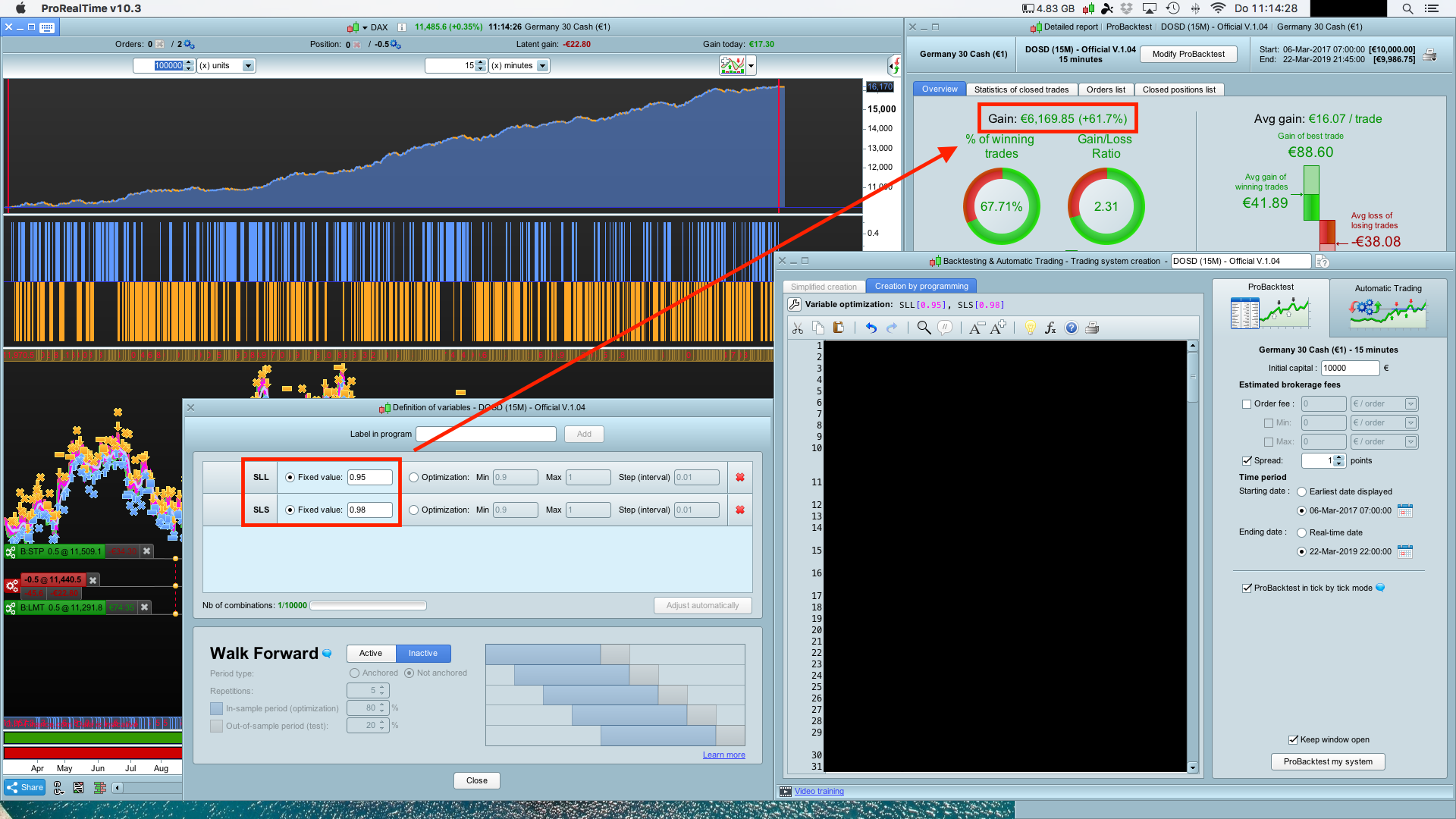This screenshot has width=1456, height=819.
Task: Expand the units dropdown in chart toolbar
Action: pyautogui.click(x=248, y=66)
